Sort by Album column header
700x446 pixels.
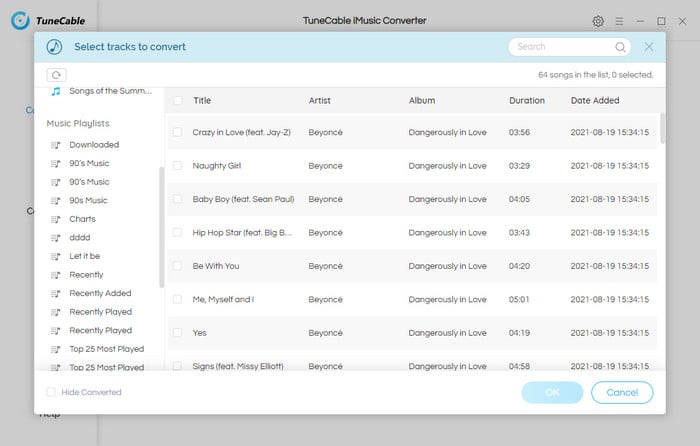click(x=422, y=100)
